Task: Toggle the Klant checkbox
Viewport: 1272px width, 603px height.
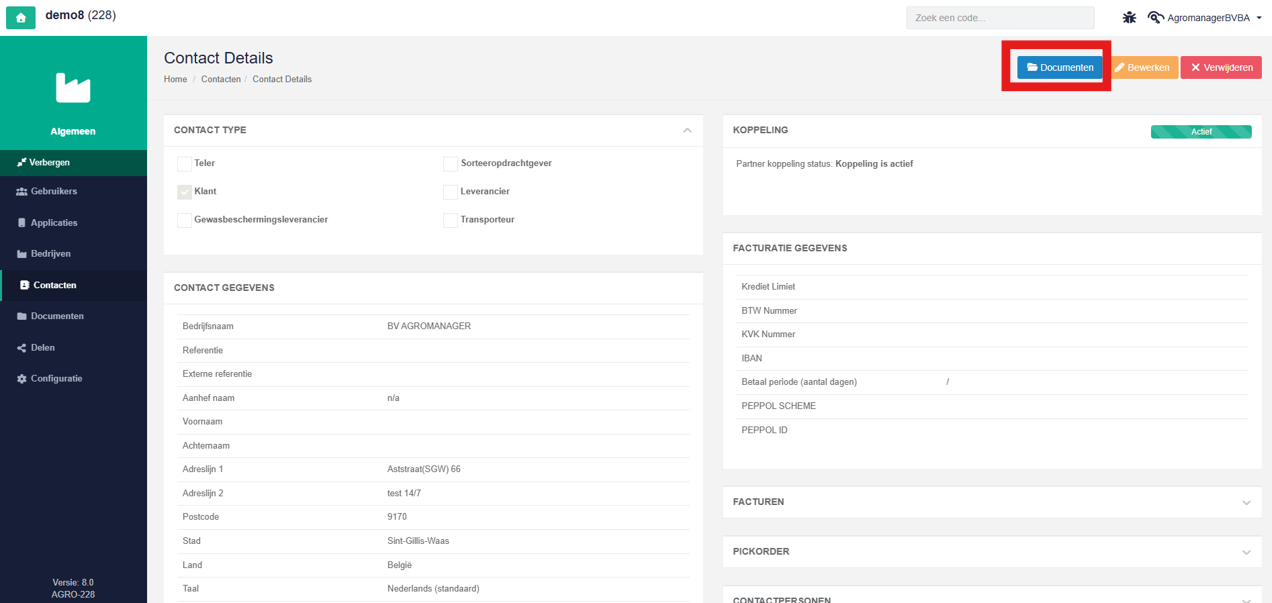Action: point(185,192)
